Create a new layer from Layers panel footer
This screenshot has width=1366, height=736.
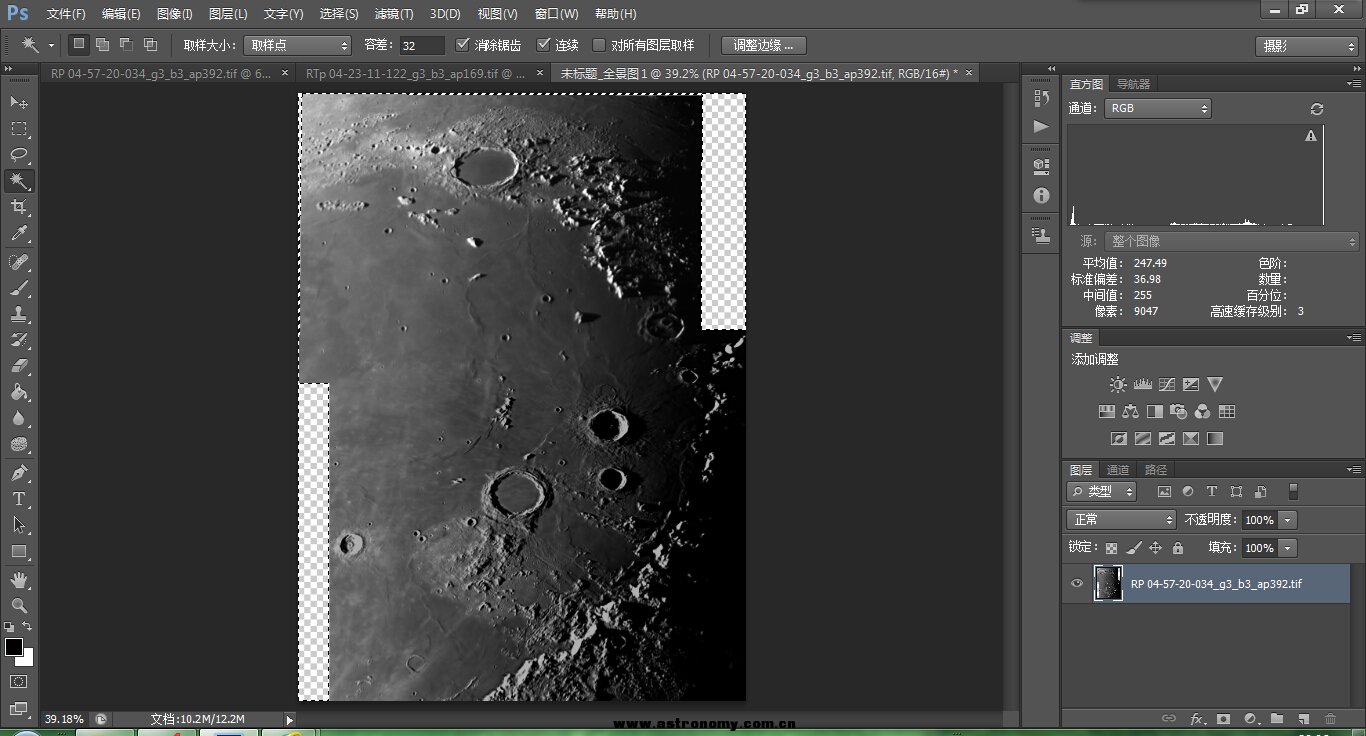1304,718
